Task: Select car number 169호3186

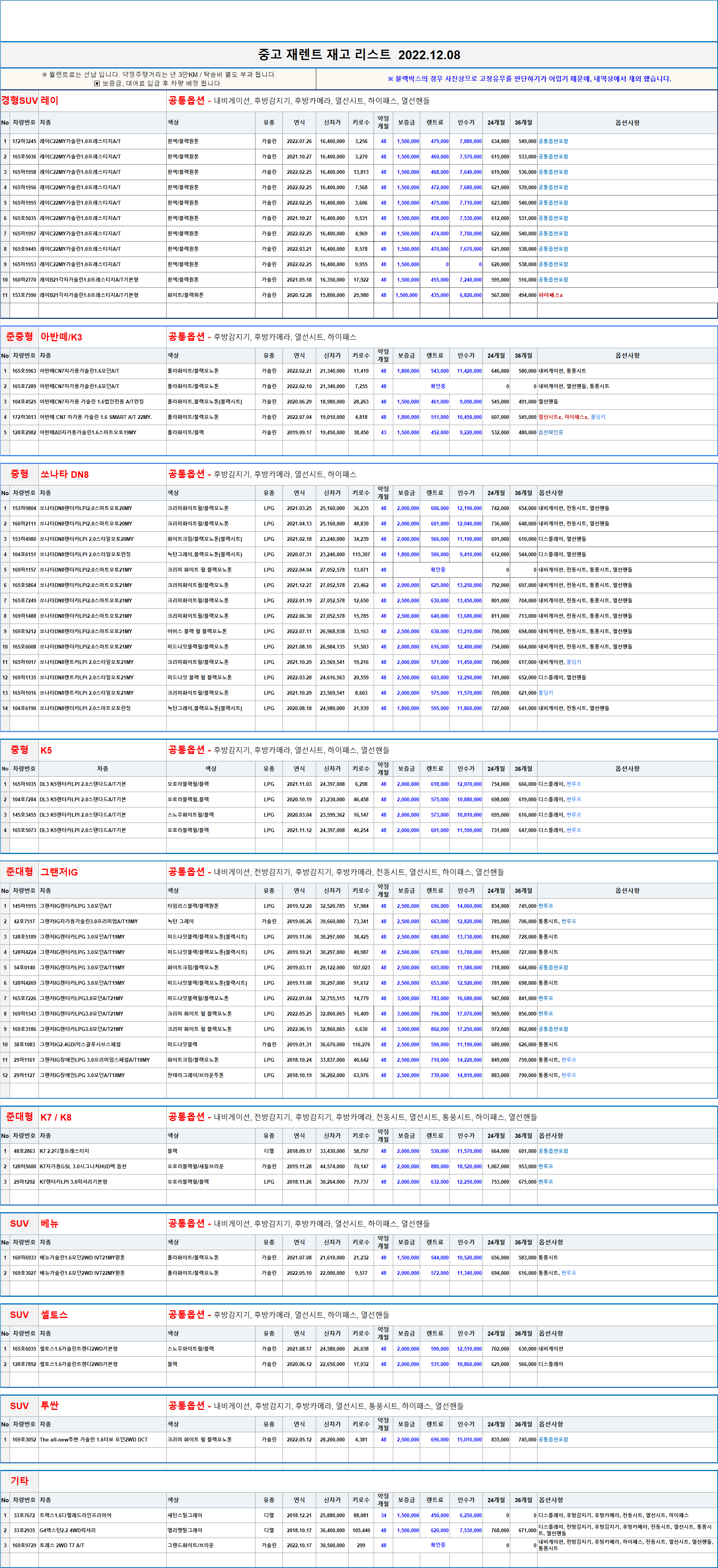Action: (24, 1029)
